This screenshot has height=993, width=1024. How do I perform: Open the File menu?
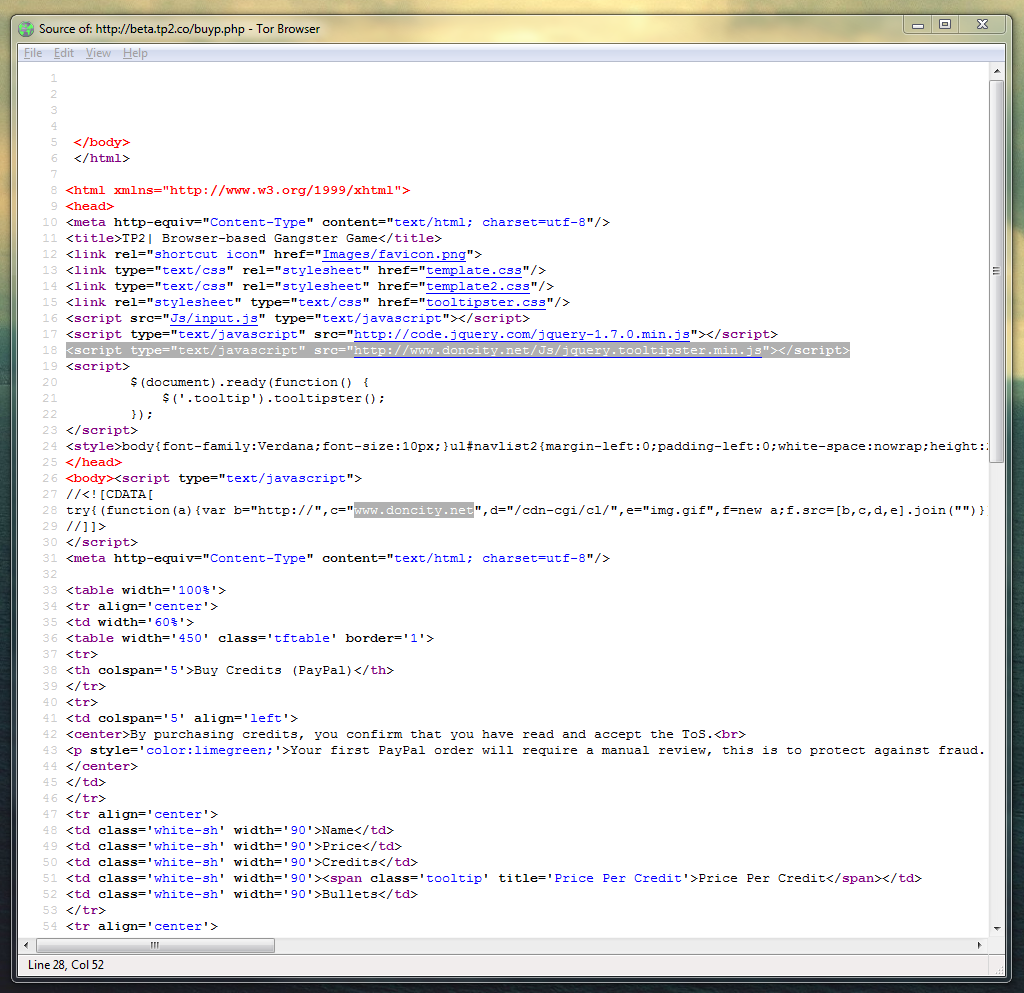pyautogui.click(x=33, y=53)
